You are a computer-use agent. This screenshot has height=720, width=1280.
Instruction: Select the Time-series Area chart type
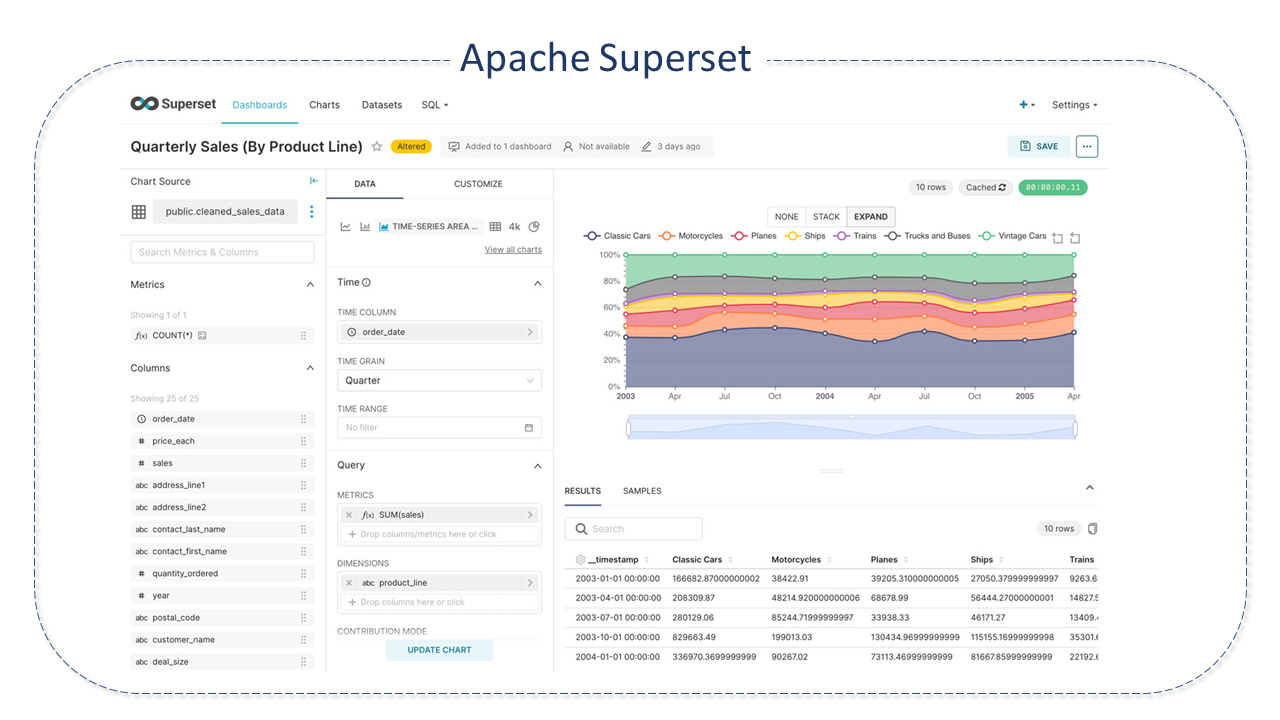pos(429,227)
